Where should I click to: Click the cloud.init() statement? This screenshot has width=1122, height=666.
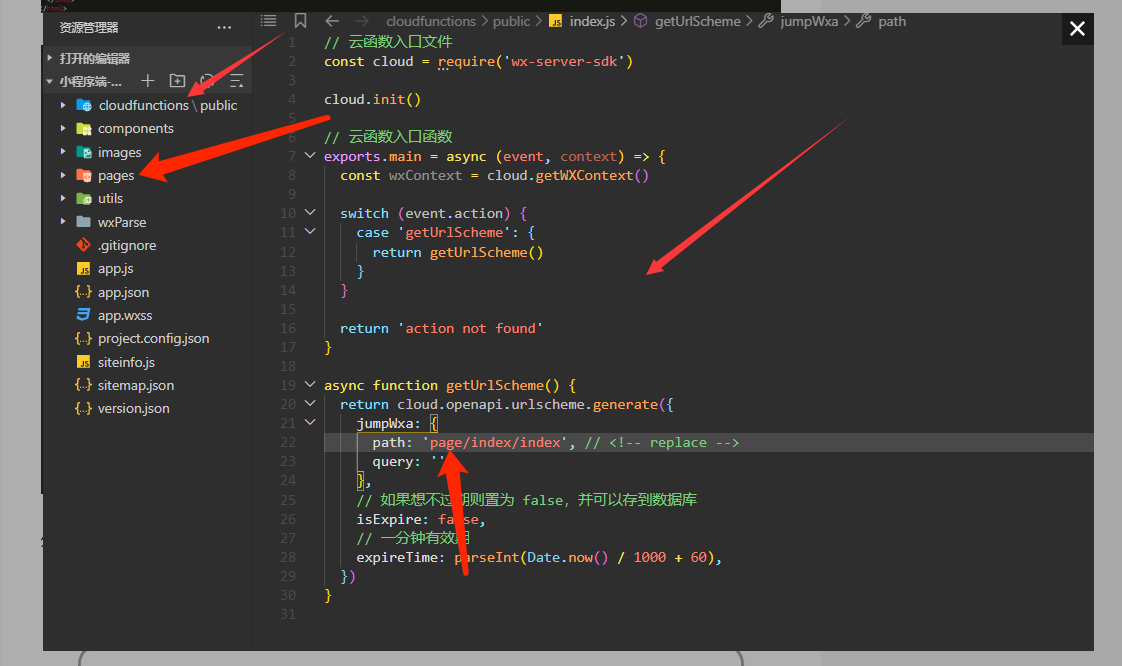[372, 99]
